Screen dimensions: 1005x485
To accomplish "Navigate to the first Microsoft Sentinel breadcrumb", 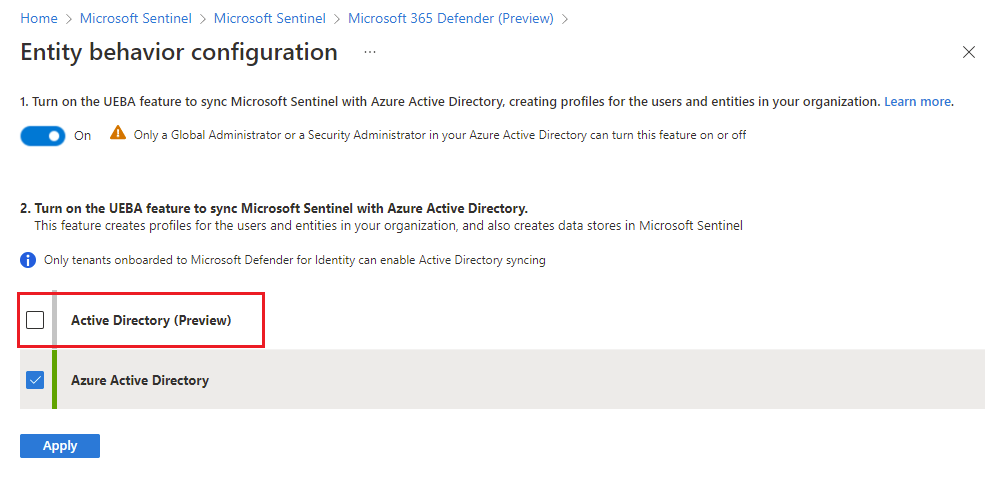I will click(x=136, y=19).
